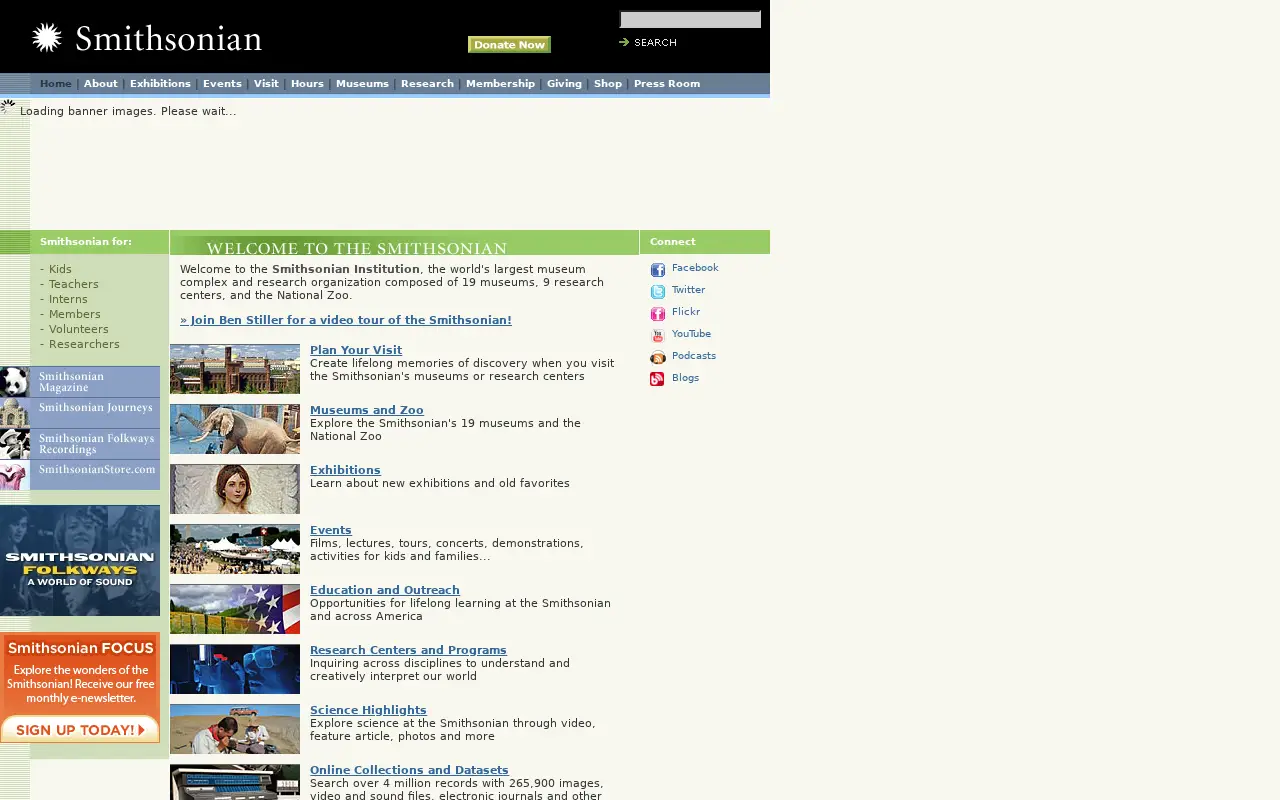Image resolution: width=1280 pixels, height=800 pixels.
Task: Click the portrait thumbnail for Exhibitions
Action: (x=235, y=489)
